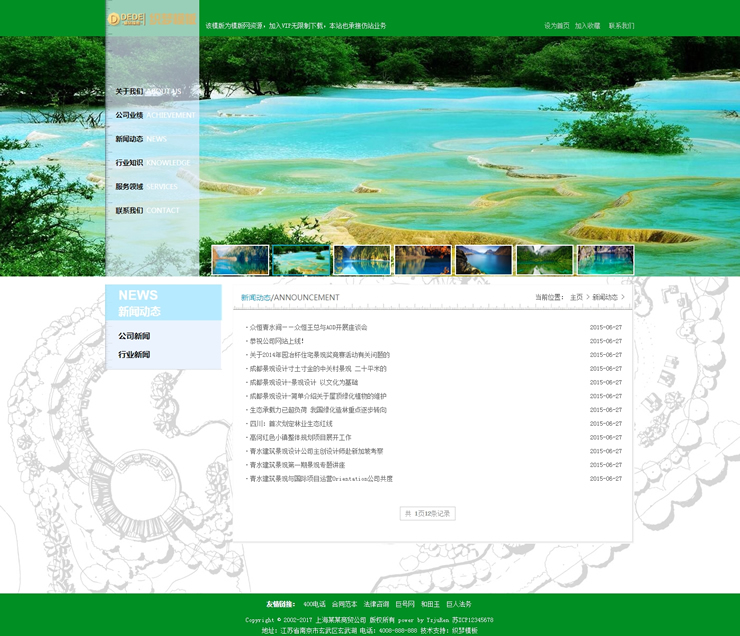Click the pagination box 共 1页12条记录
Image resolution: width=740 pixels, height=636 pixels.
click(428, 513)
